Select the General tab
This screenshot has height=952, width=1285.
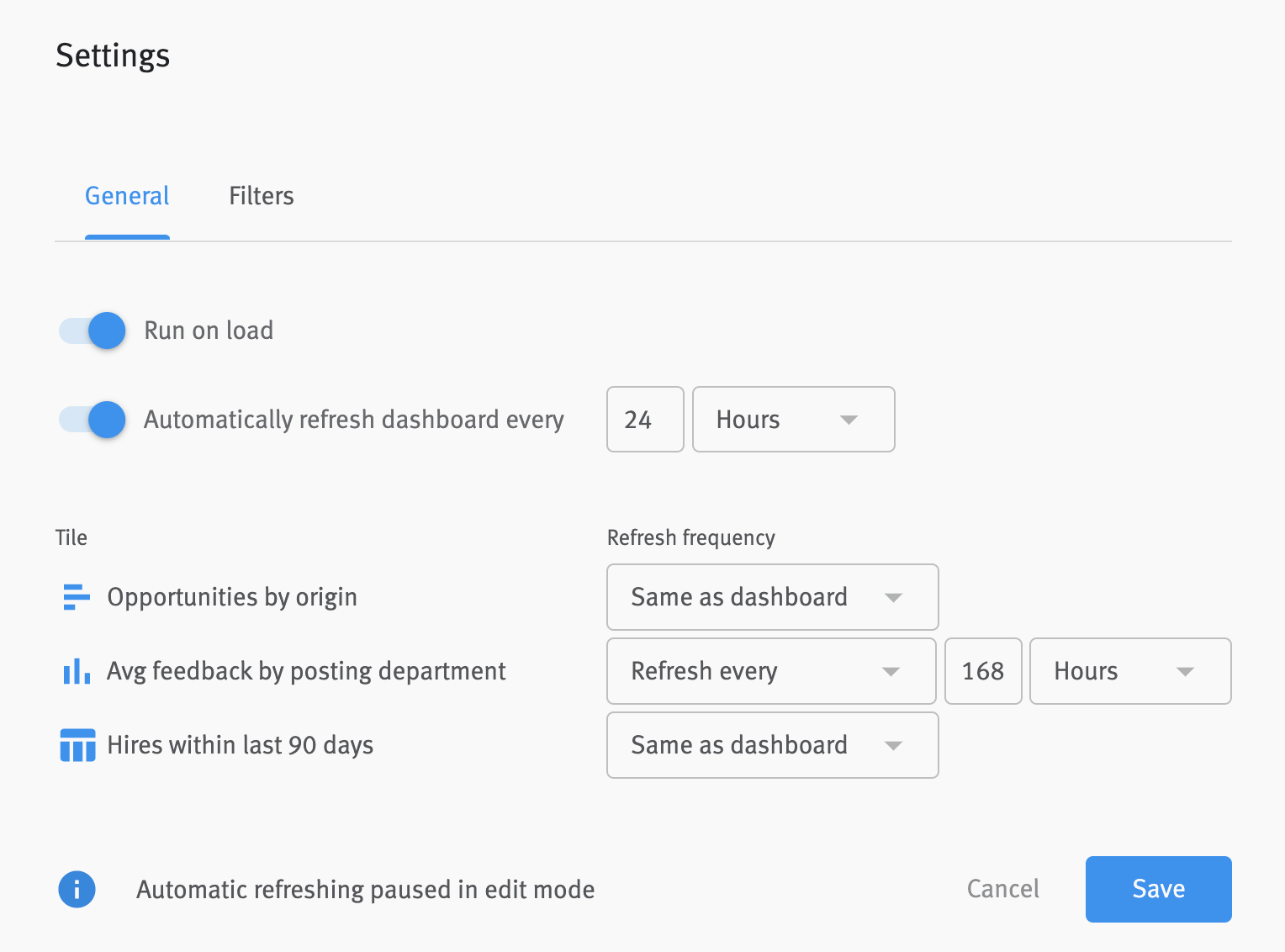(x=126, y=196)
